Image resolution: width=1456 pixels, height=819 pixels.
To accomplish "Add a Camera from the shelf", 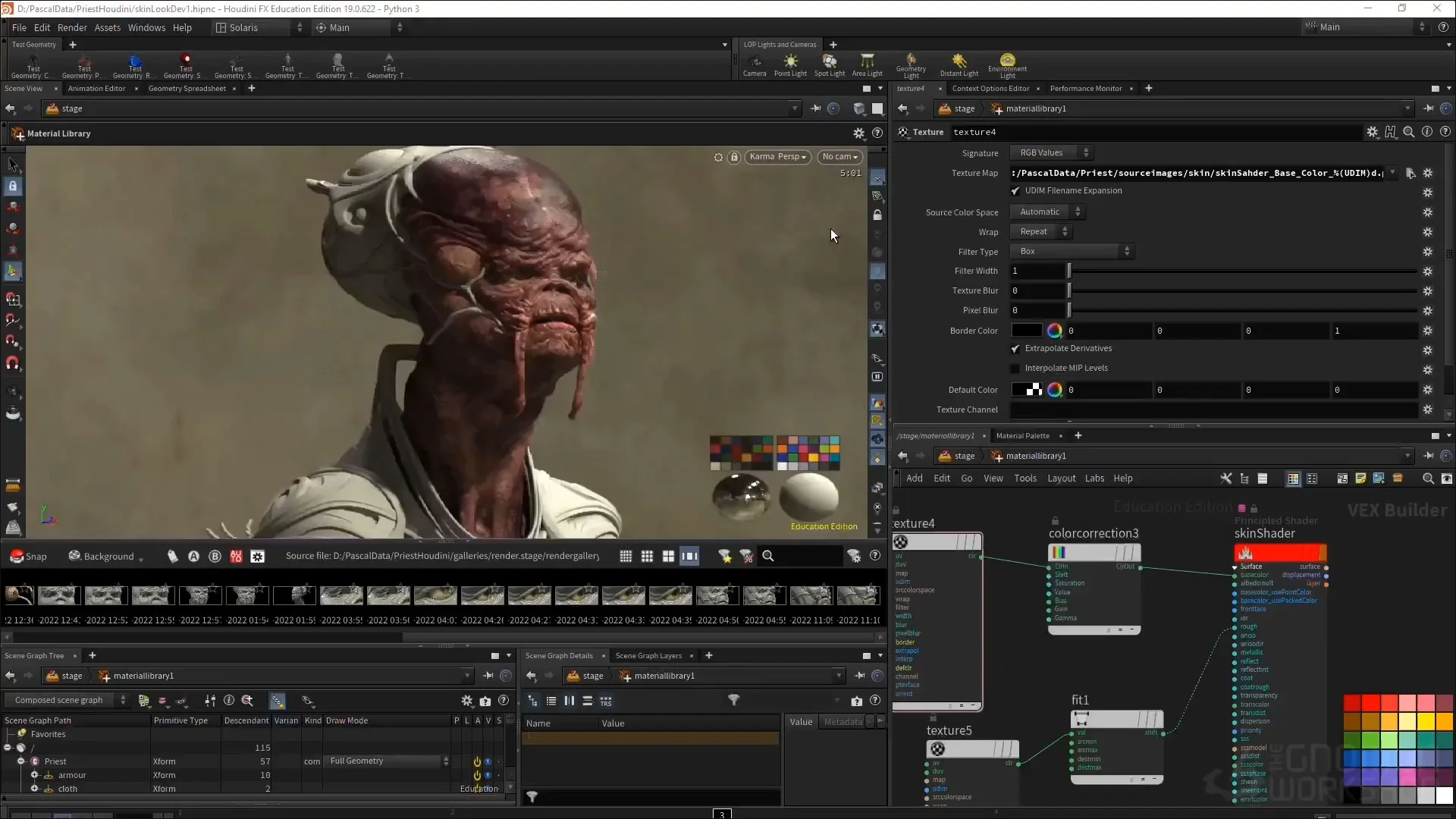I will [x=754, y=65].
